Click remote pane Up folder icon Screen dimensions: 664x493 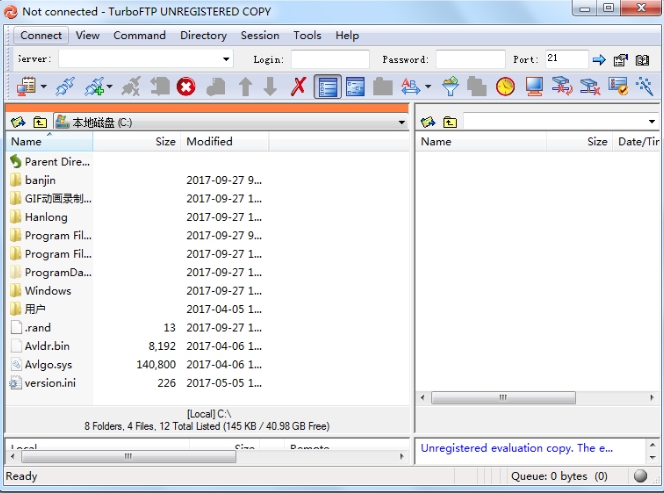click(x=450, y=122)
